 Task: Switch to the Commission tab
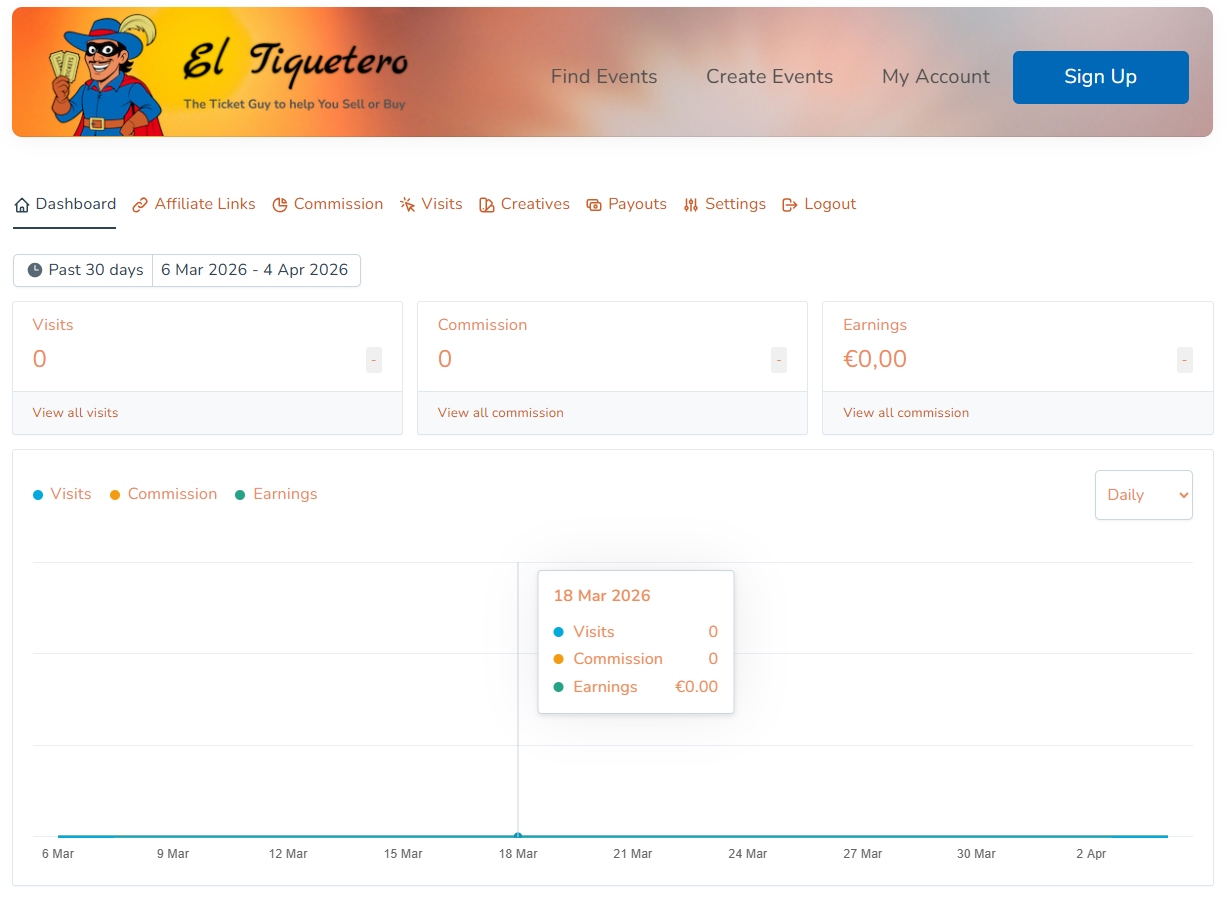[x=328, y=204]
